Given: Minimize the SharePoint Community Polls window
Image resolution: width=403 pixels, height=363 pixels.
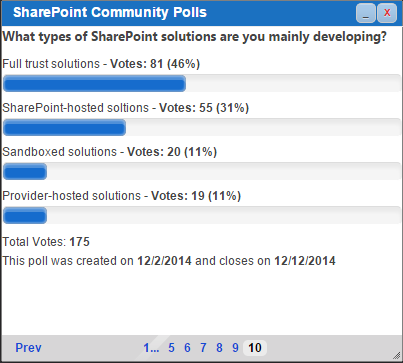Looking at the screenshot, I should pos(366,13).
